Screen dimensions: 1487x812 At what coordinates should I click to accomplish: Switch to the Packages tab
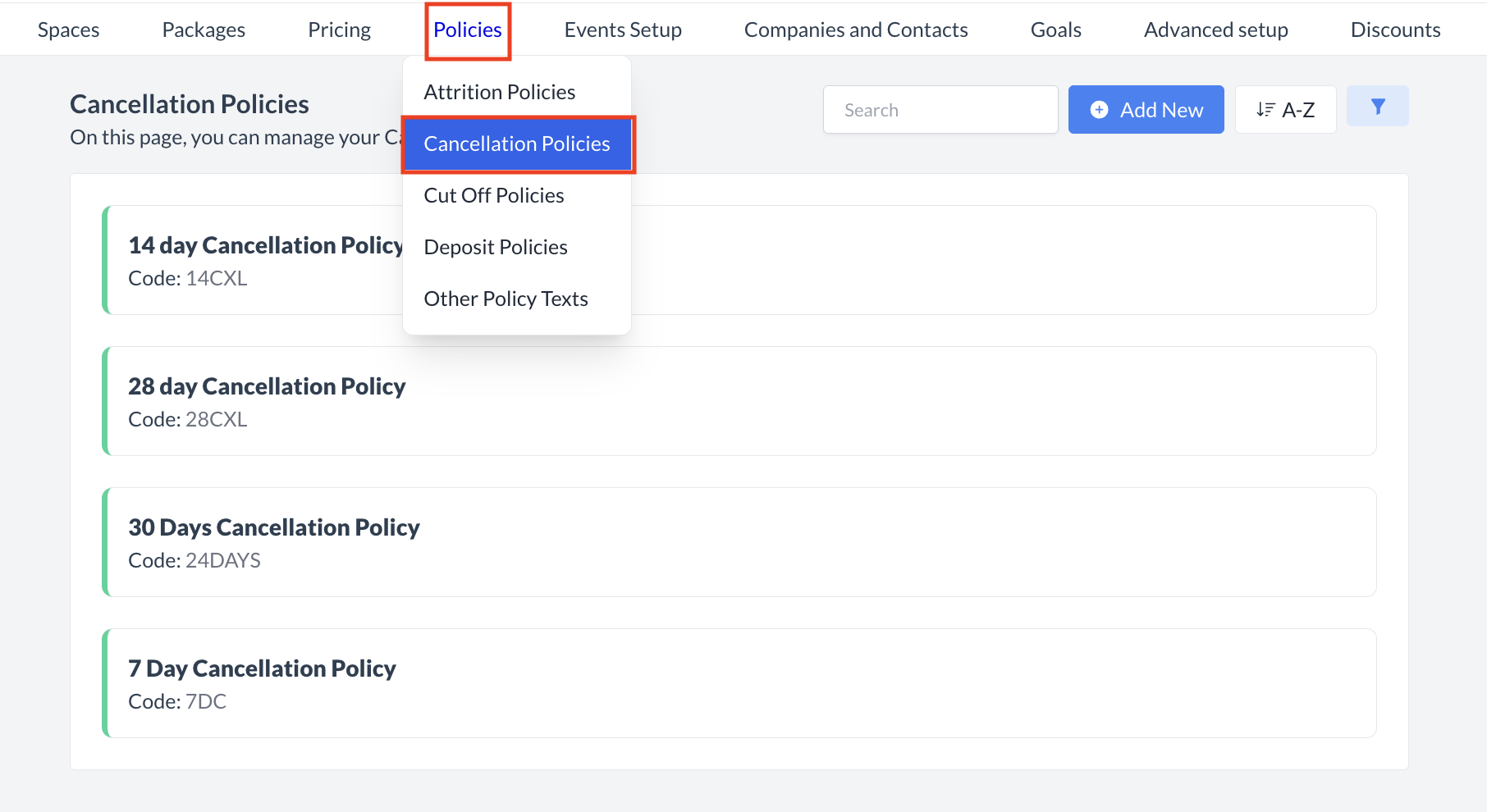[203, 30]
